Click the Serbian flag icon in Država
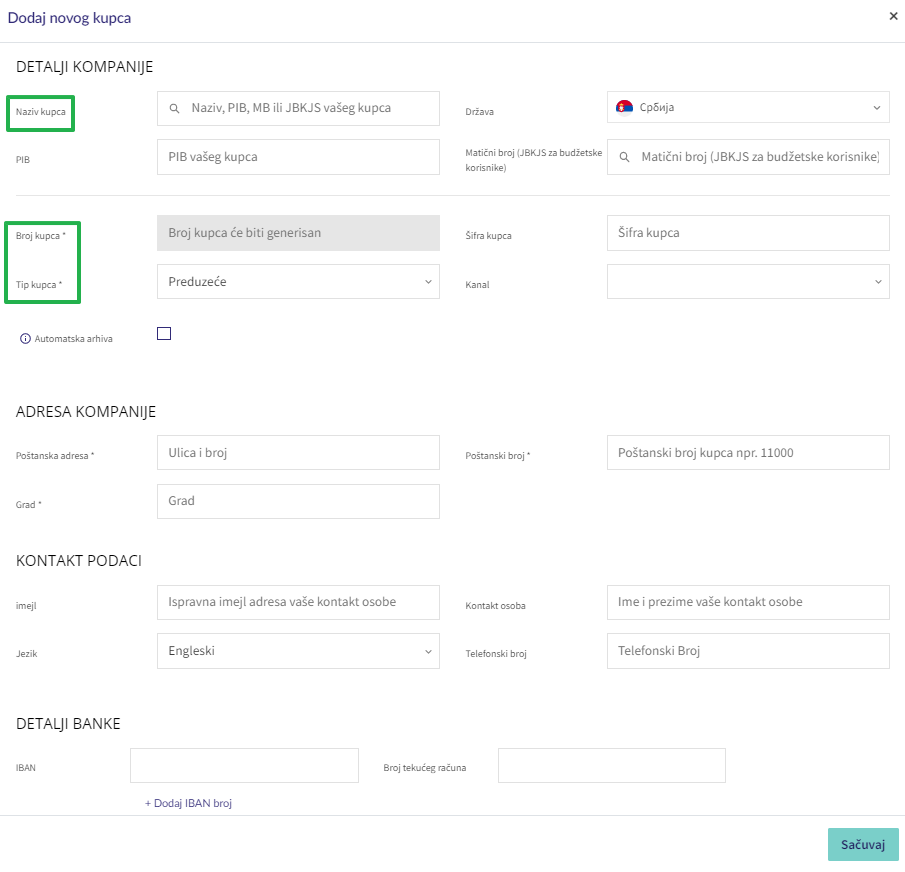 624,107
